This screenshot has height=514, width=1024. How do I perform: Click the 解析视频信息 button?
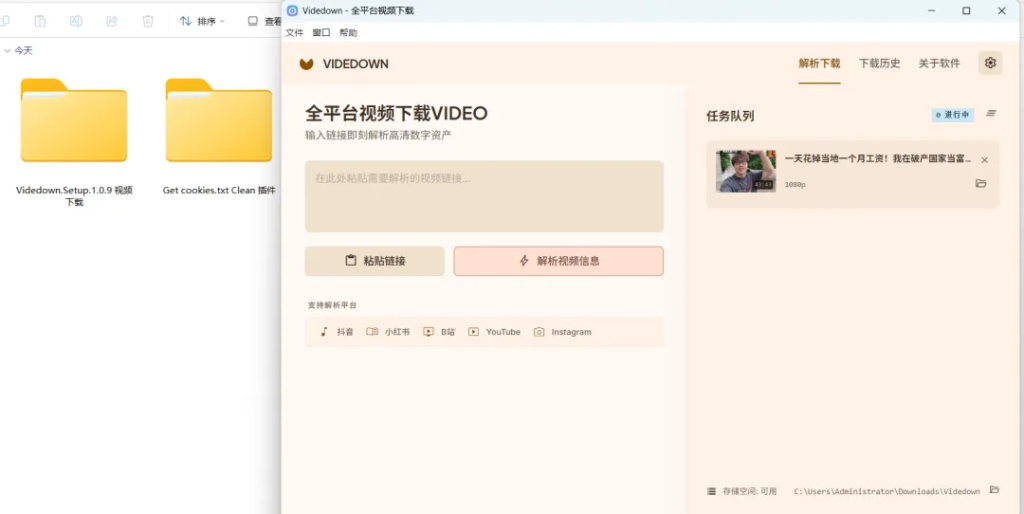(558, 261)
